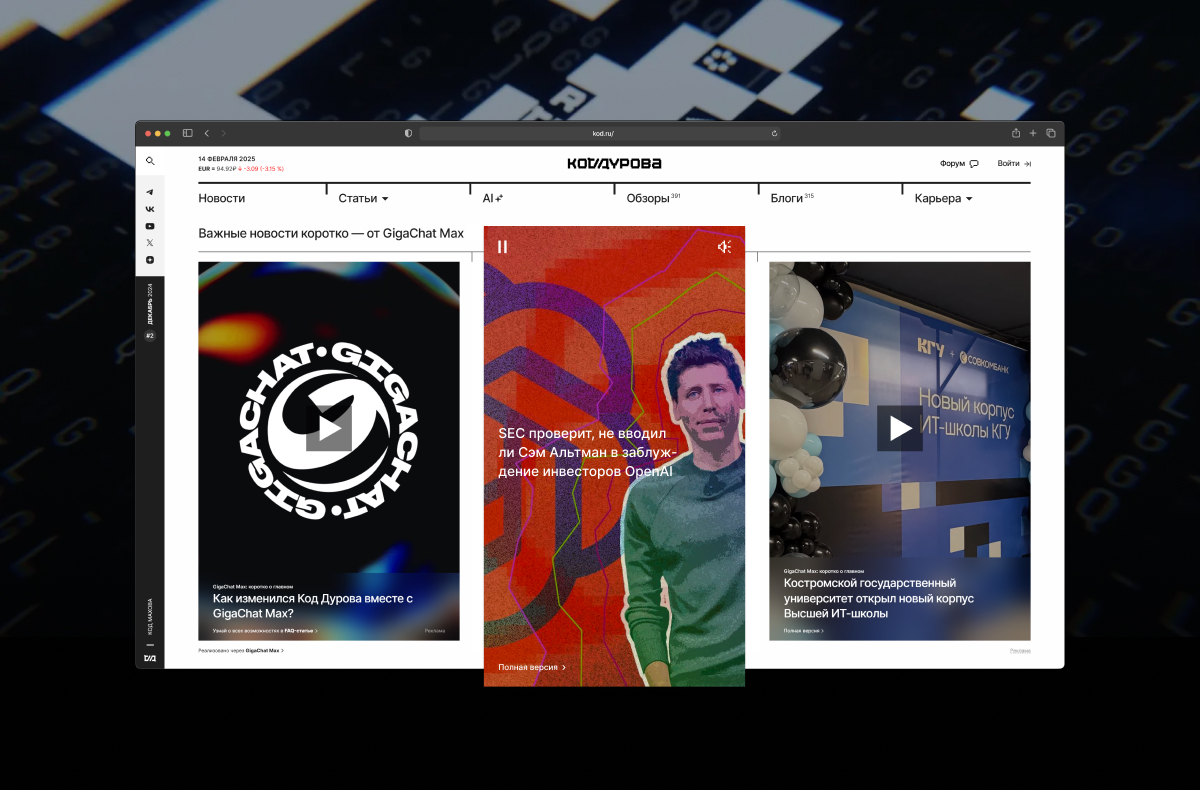Pause the Sam Altman story video
The width and height of the screenshot is (1200, 790).
click(x=502, y=246)
